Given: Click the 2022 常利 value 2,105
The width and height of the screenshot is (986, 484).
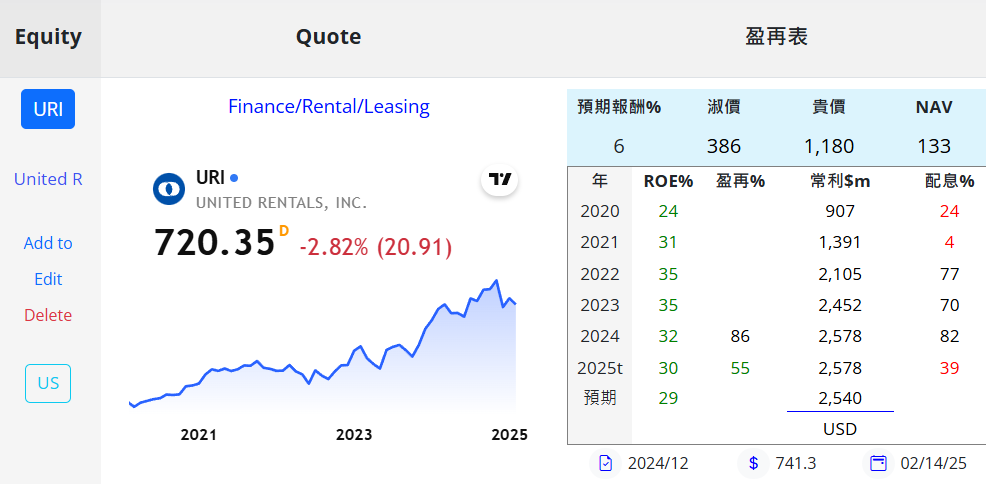Looking at the screenshot, I should coord(840,274).
